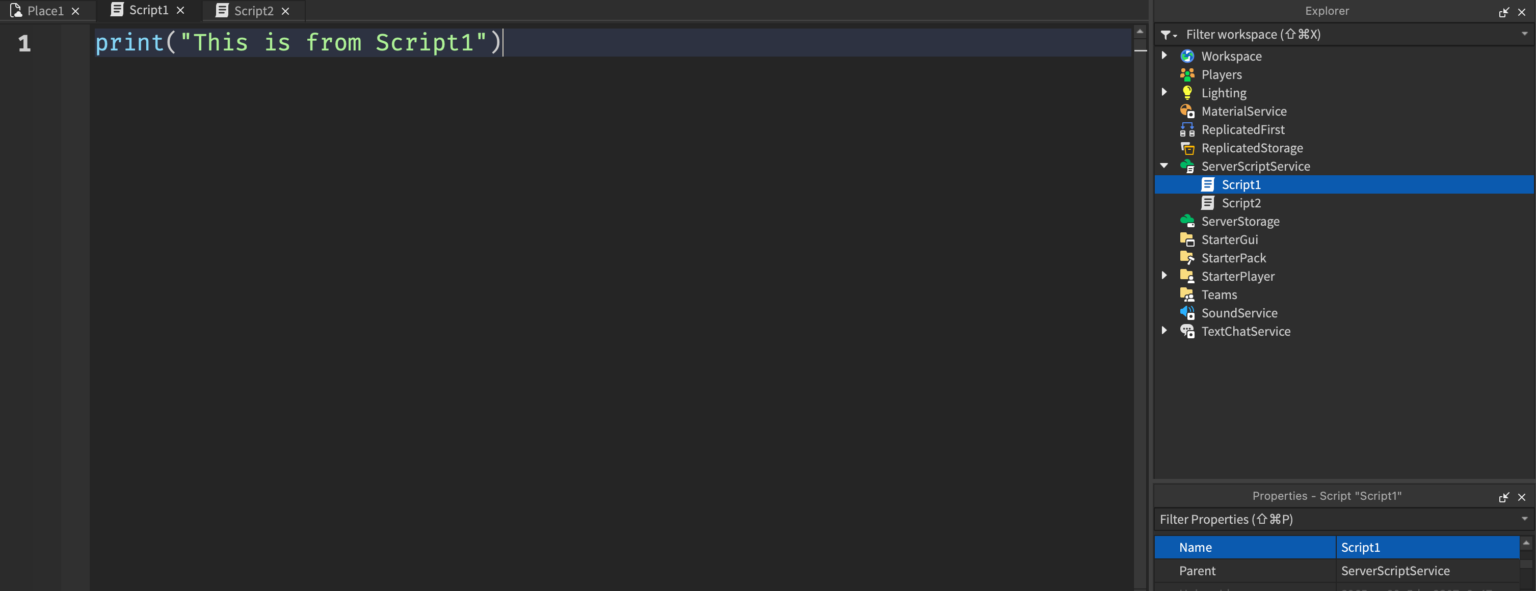Select the StarterGui icon in Explorer
The image size is (1536, 591).
(x=1186, y=239)
